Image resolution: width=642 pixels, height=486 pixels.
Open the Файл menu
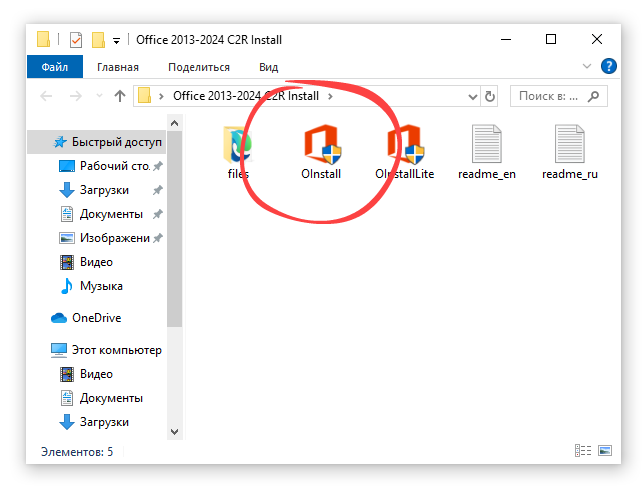click(x=54, y=67)
